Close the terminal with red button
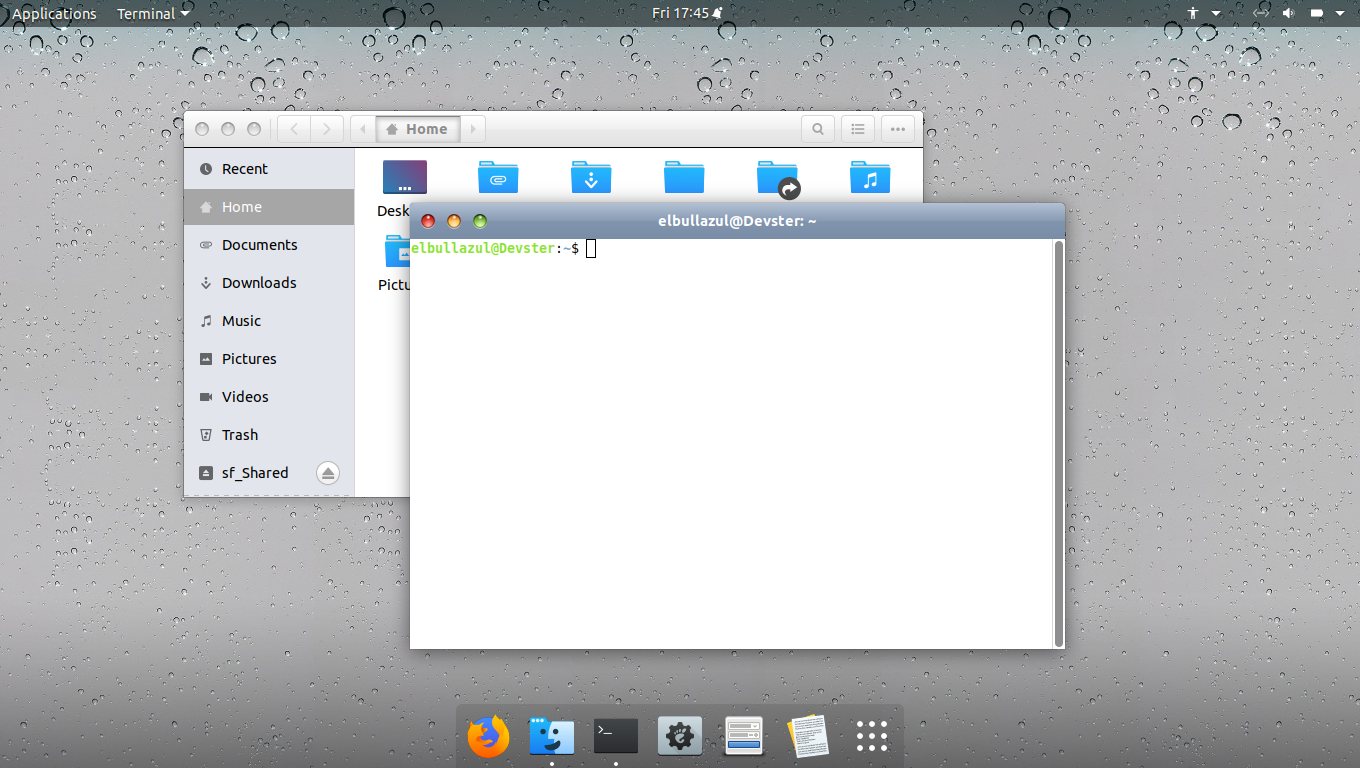This screenshot has width=1360, height=768. (428, 221)
